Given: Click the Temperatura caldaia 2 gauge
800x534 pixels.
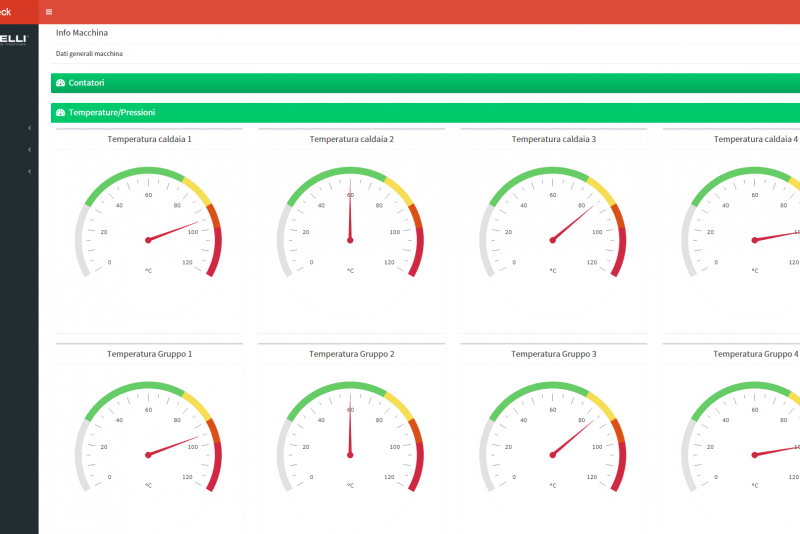Looking at the screenshot, I should point(351,222).
